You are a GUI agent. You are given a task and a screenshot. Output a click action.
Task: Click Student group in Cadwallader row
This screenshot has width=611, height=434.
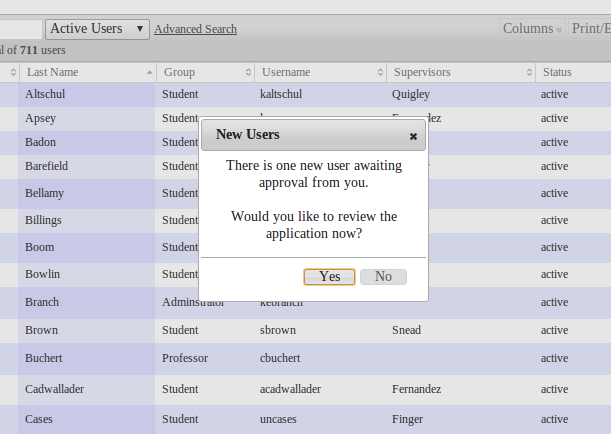point(180,389)
